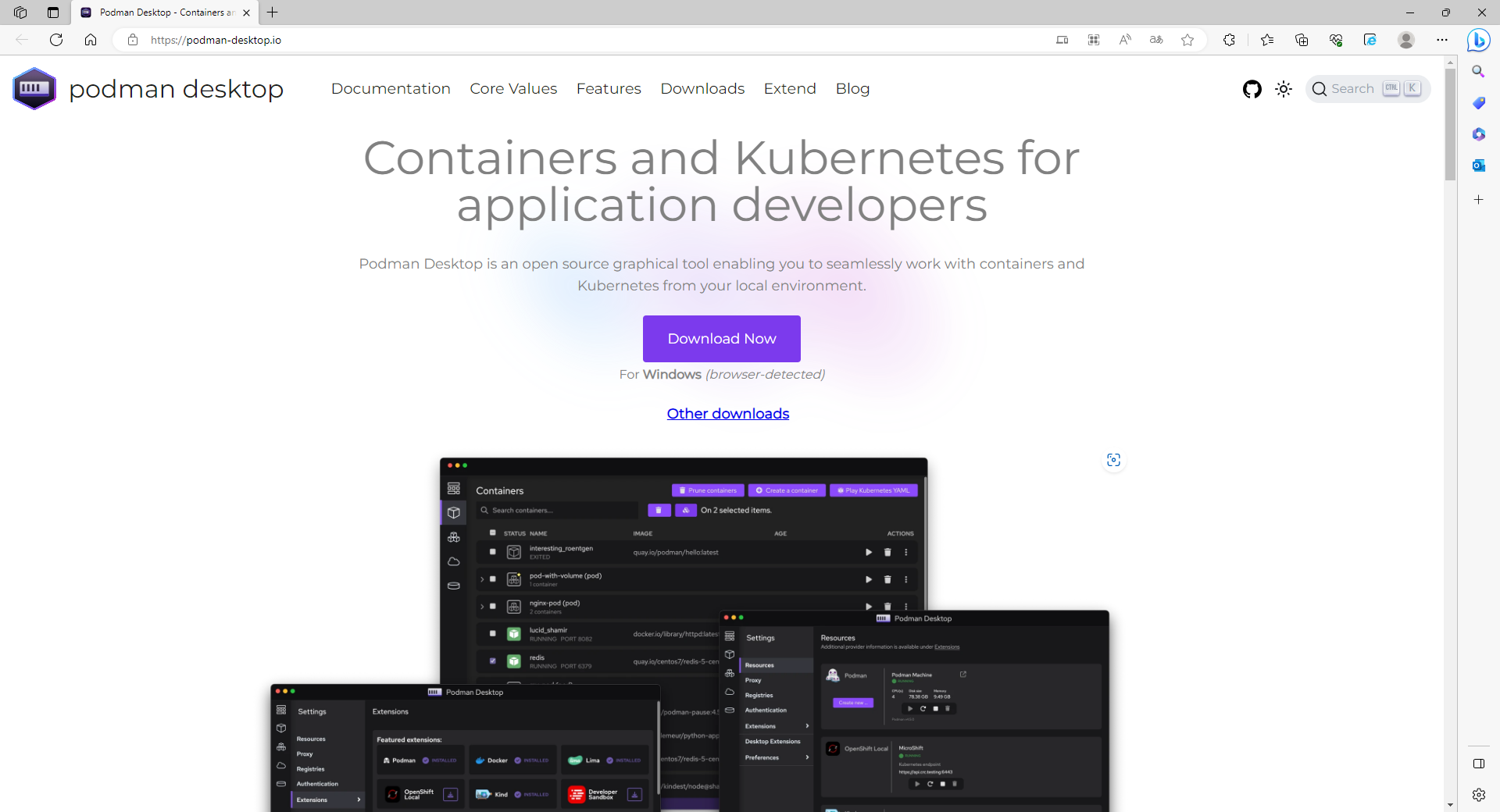
Task: Open the Extend menu item
Action: click(x=790, y=89)
